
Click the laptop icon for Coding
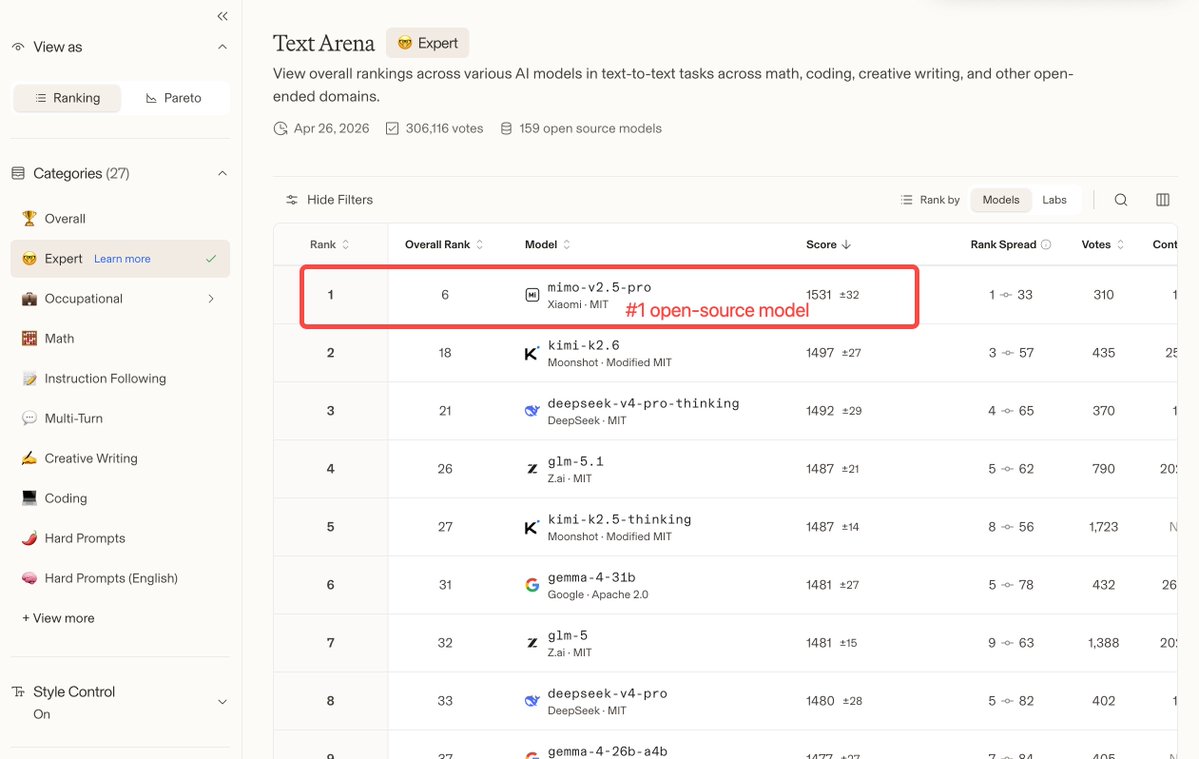coord(29,498)
